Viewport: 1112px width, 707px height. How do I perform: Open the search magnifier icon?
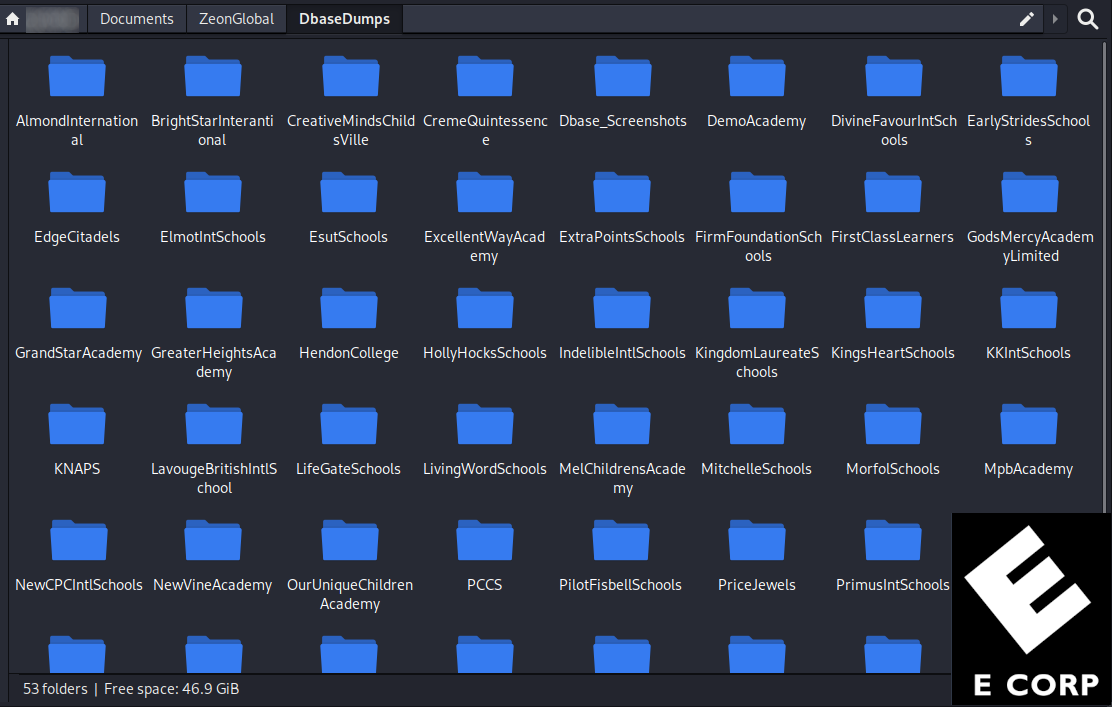[x=1088, y=19]
